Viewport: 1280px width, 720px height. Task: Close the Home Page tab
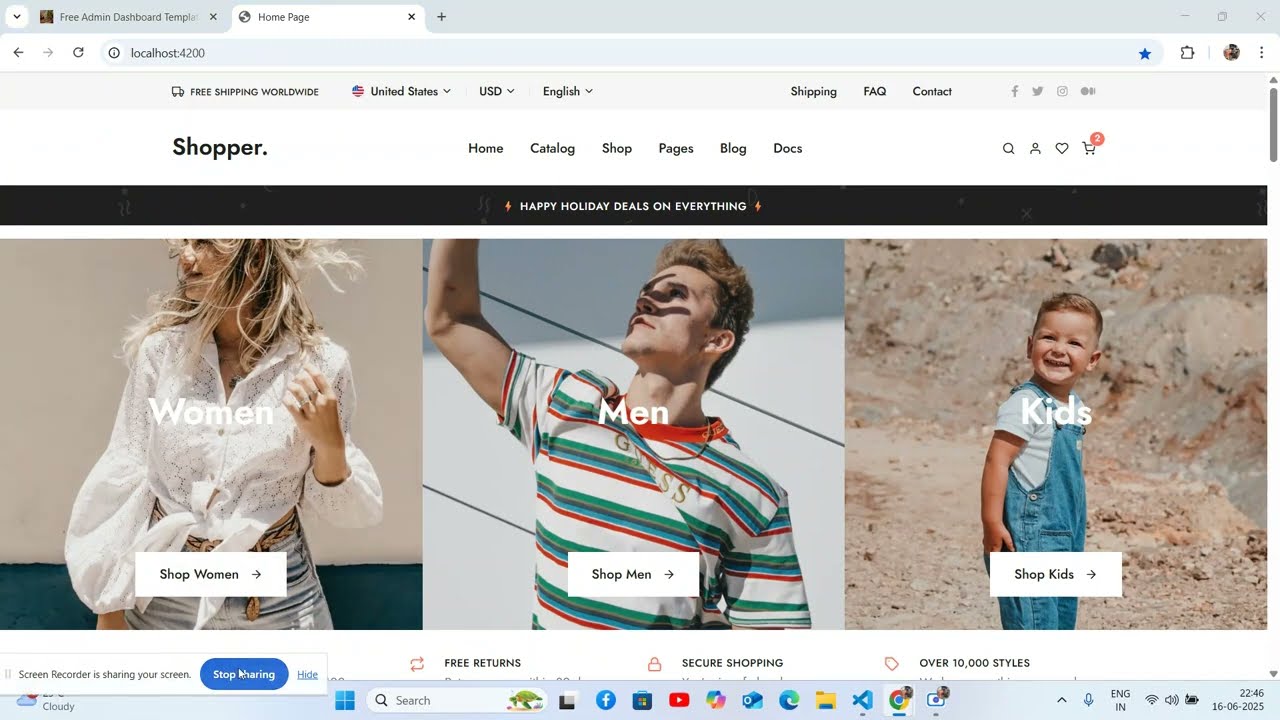coord(412,17)
